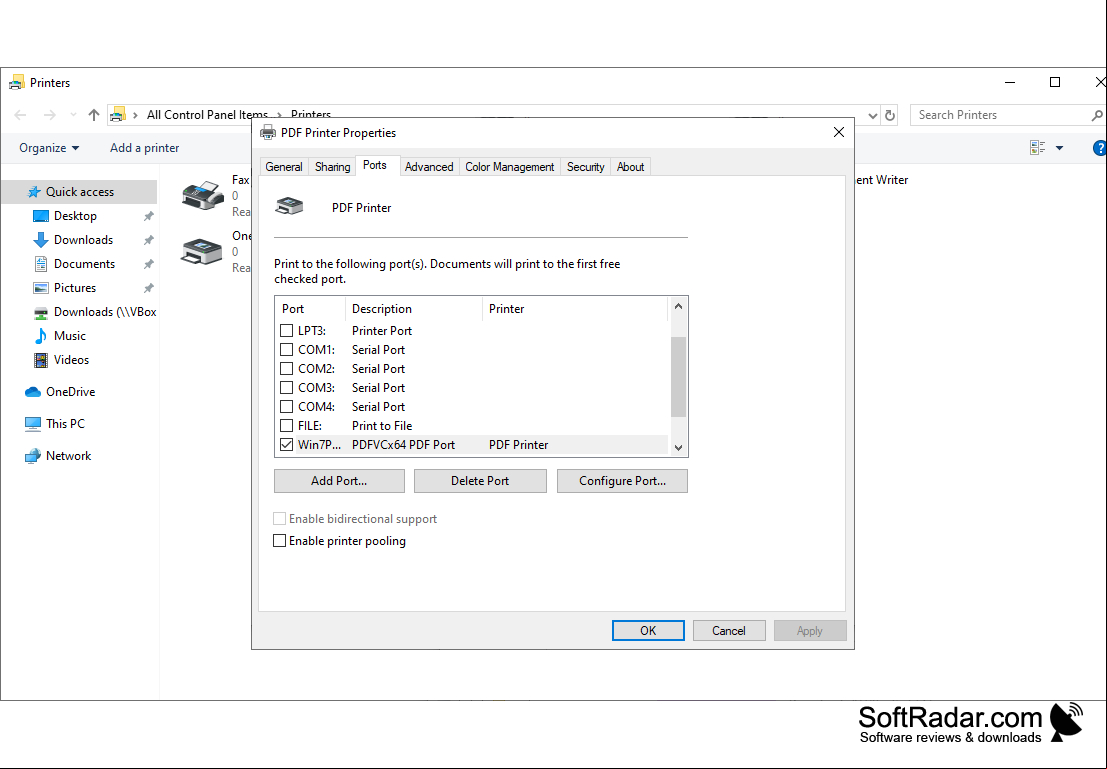Image resolution: width=1107 pixels, height=769 pixels.
Task: Refresh the Printers address bar
Action: coord(890,115)
